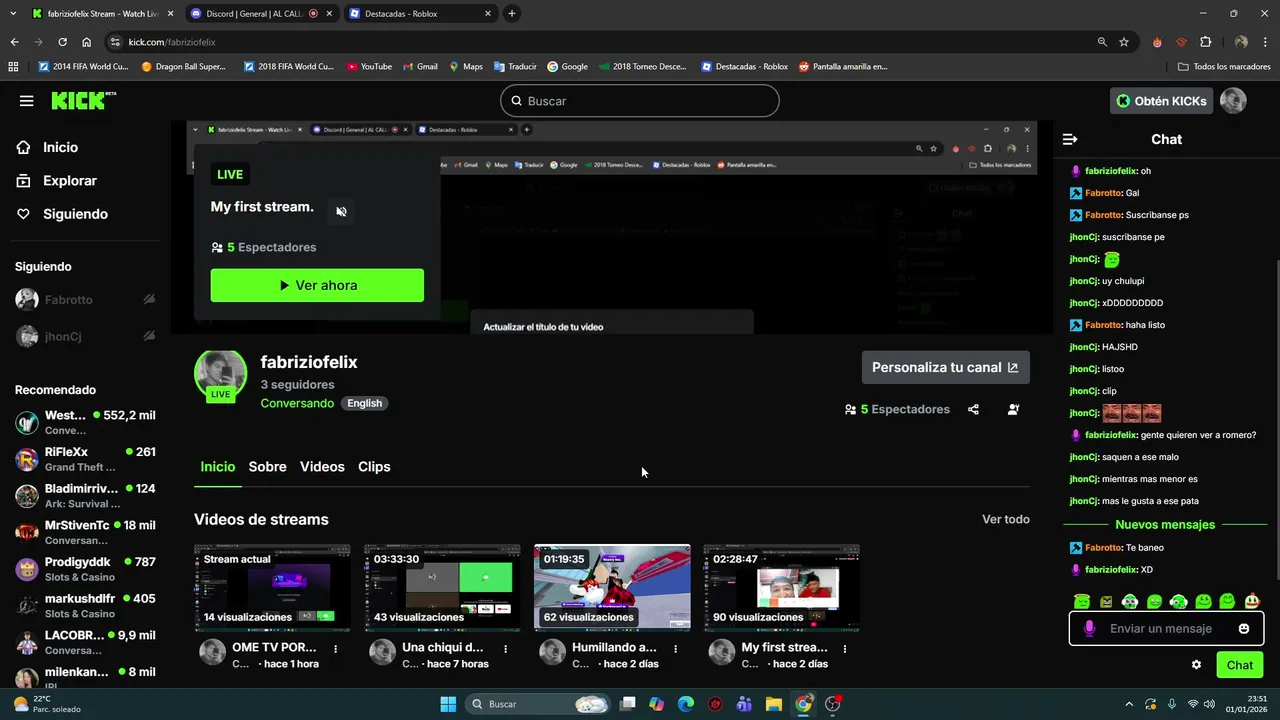Open a new browser tab with plus button
The width and height of the screenshot is (1280, 720).
pos(512,14)
